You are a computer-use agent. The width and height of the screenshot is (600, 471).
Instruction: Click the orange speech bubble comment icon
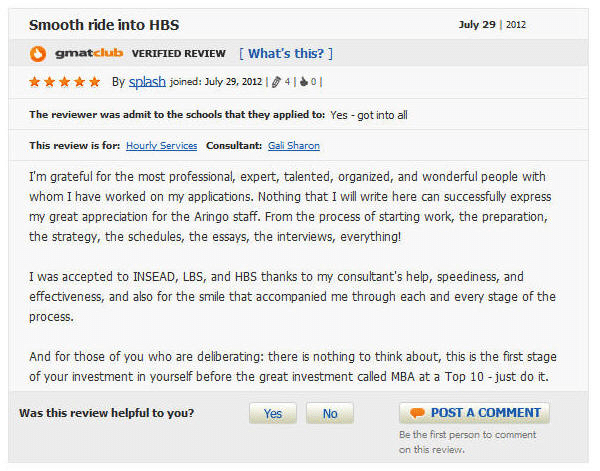pos(417,413)
